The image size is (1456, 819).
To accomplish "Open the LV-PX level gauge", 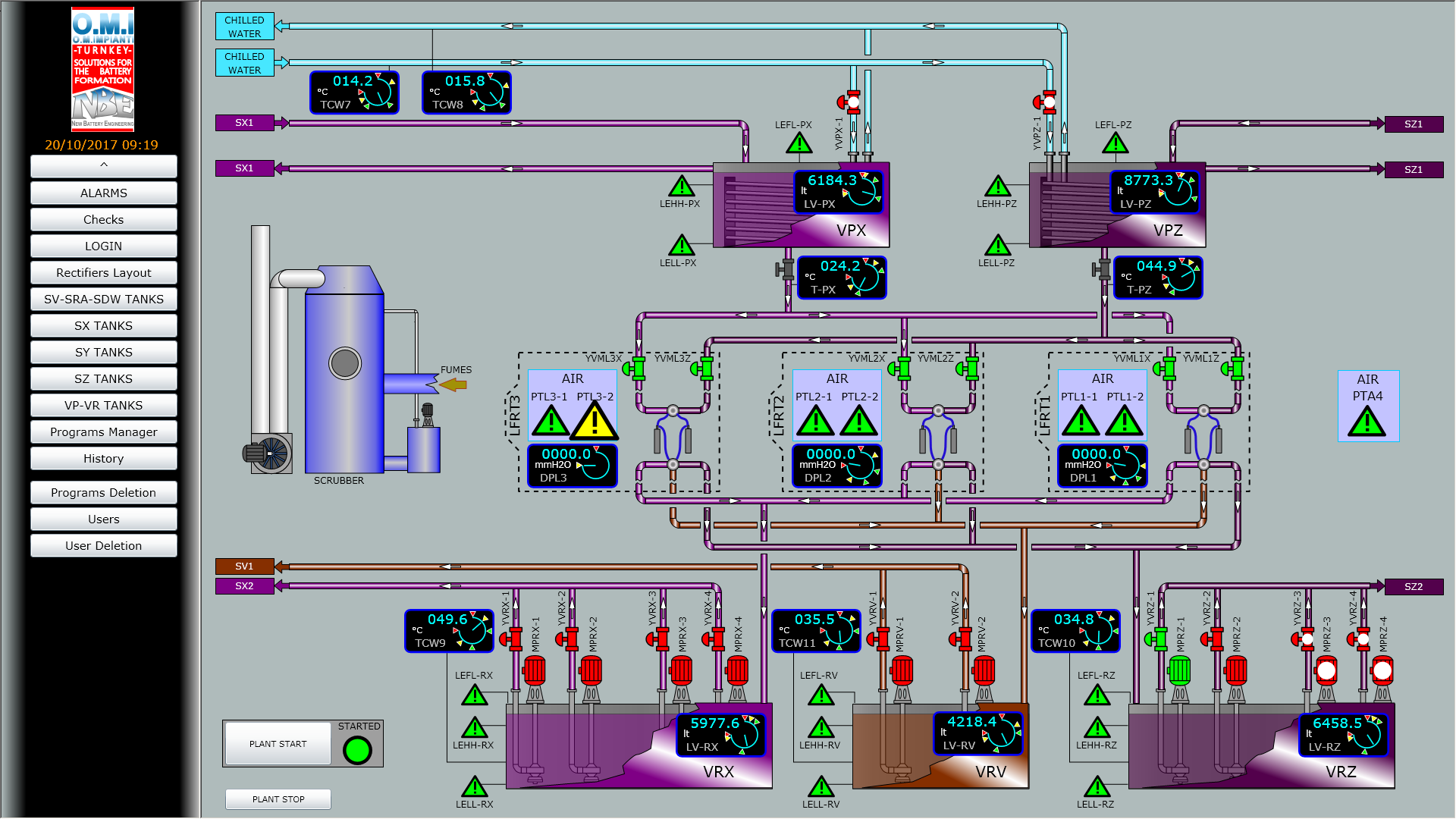I will point(838,191).
